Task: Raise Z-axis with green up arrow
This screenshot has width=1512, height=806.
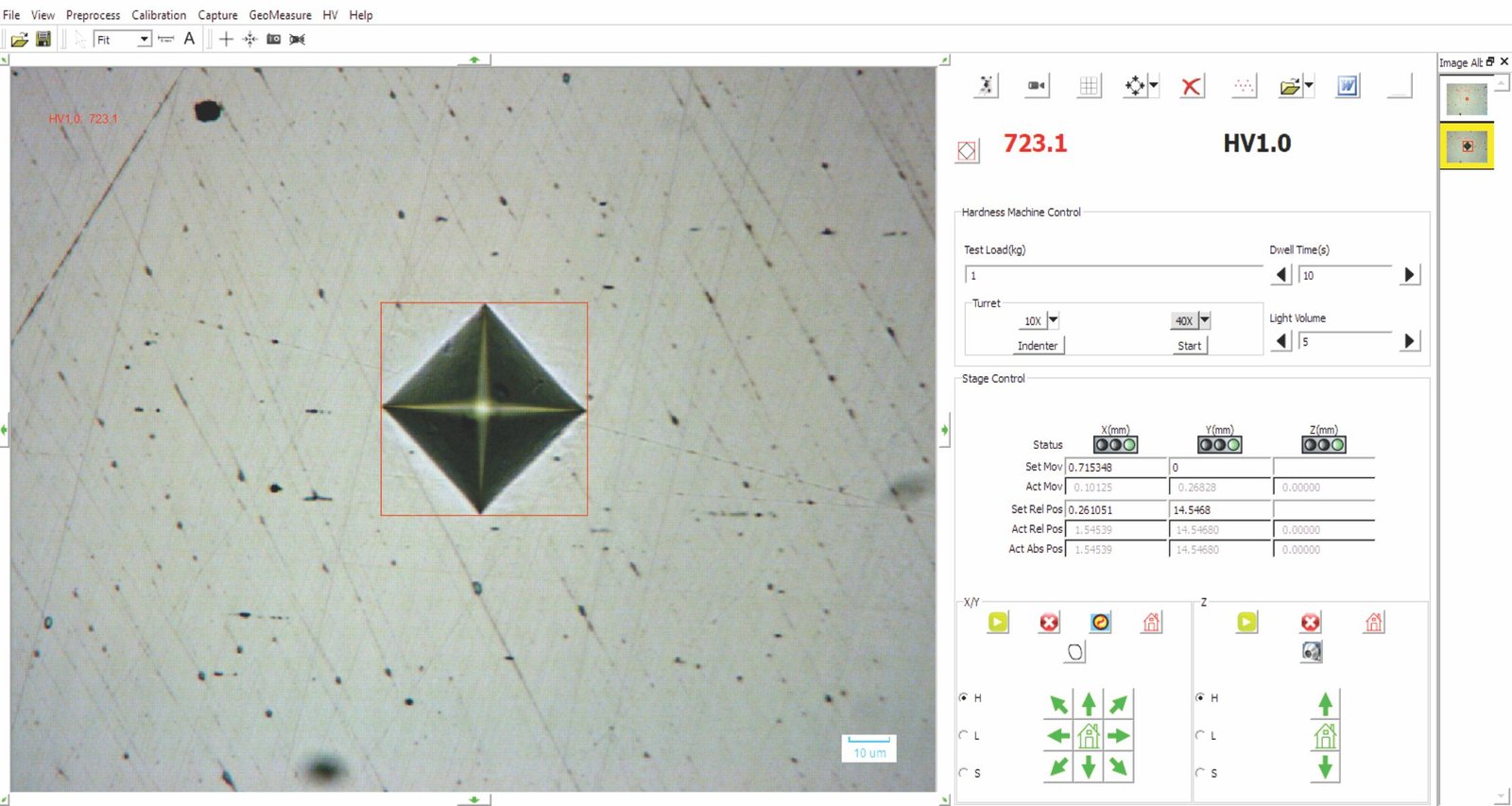Action: (x=1325, y=704)
